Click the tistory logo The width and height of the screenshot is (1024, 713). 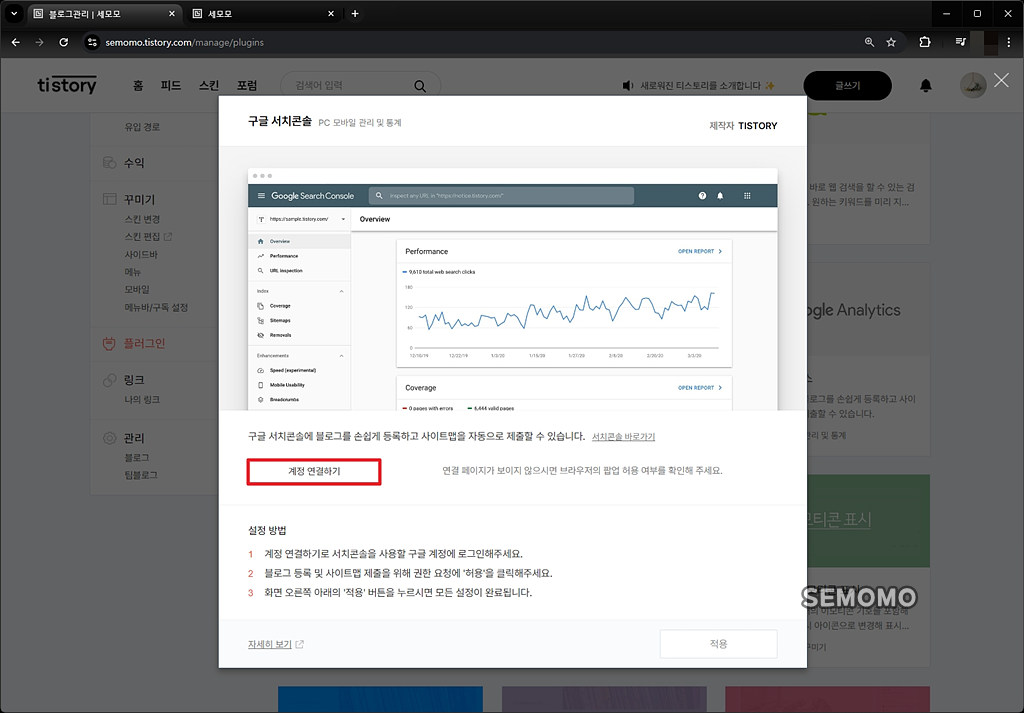click(x=67, y=85)
